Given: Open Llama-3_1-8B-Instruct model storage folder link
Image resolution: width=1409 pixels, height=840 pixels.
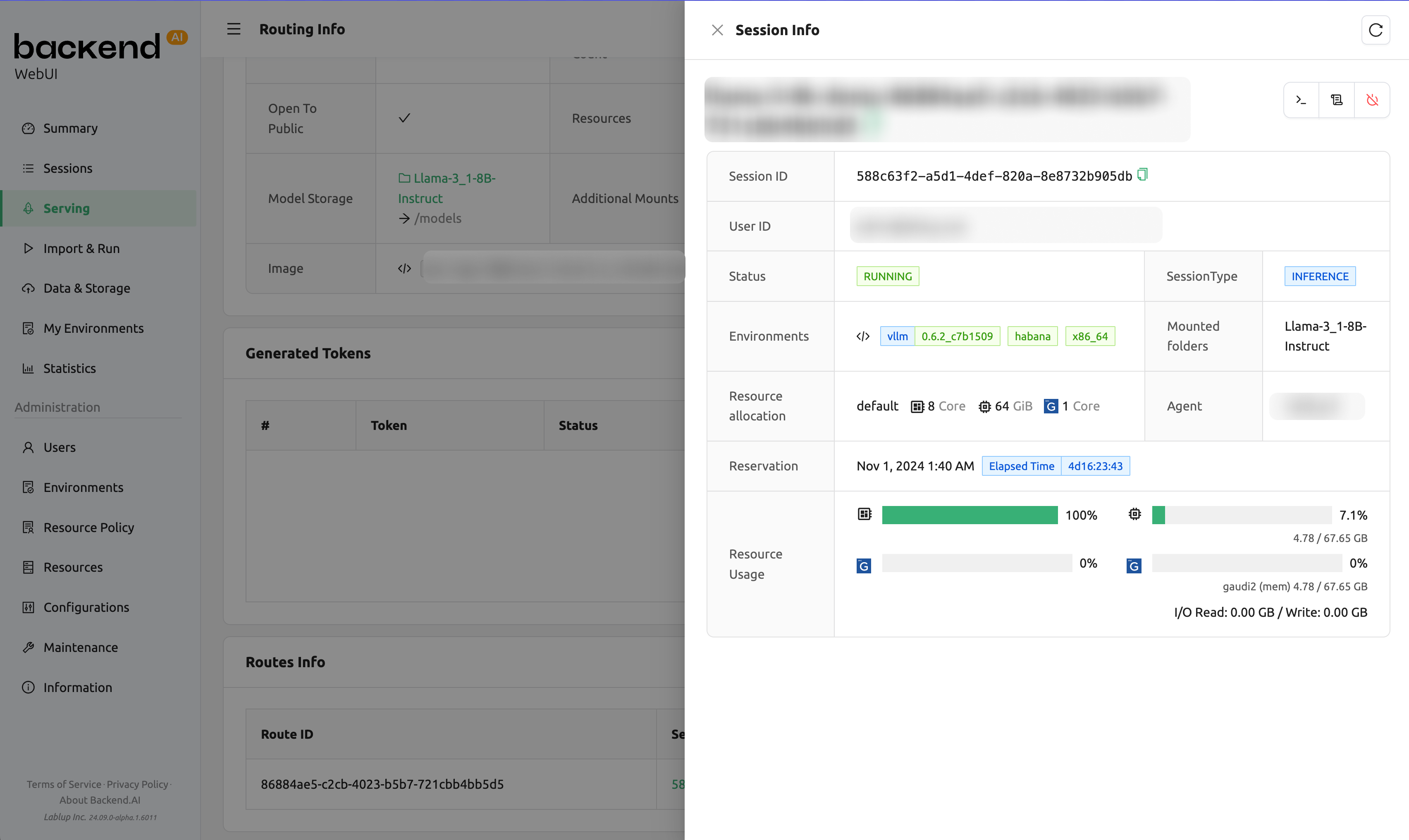Looking at the screenshot, I should tap(447, 189).
